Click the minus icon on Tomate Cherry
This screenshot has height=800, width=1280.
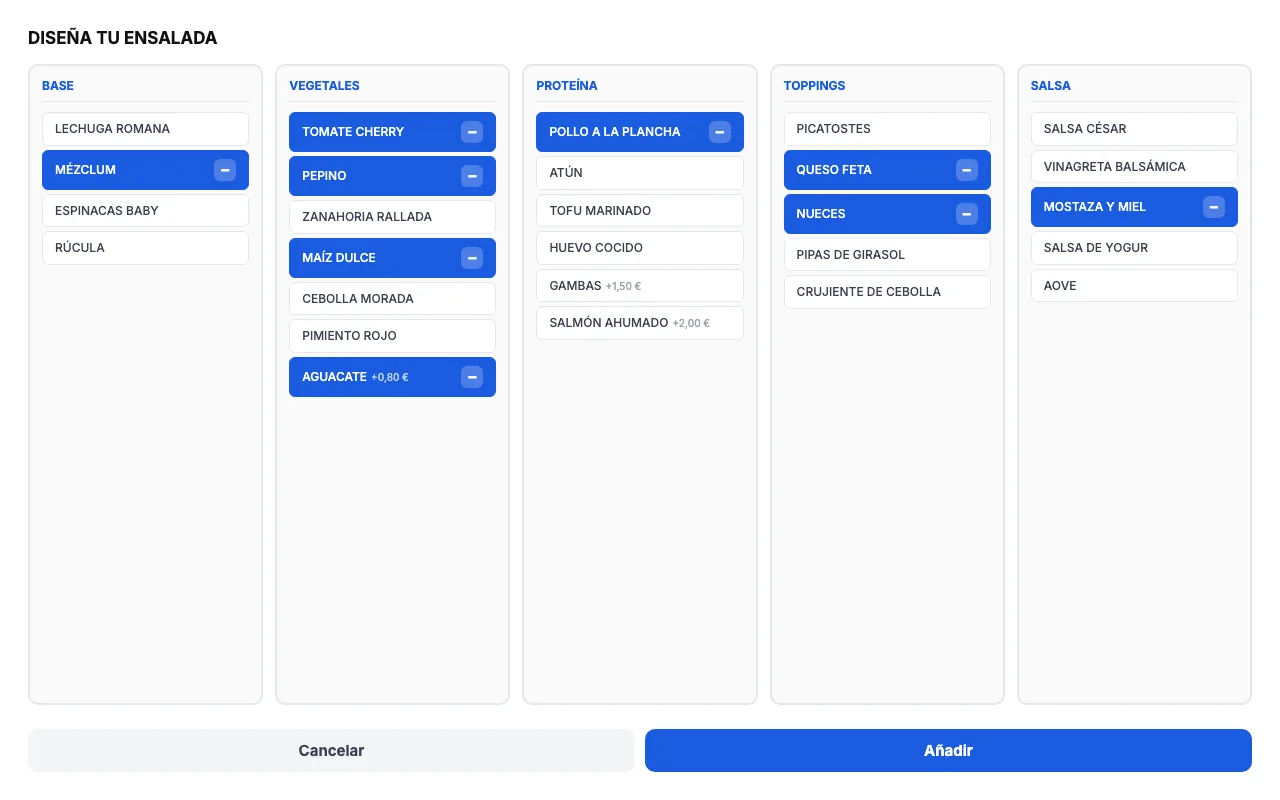pos(472,132)
